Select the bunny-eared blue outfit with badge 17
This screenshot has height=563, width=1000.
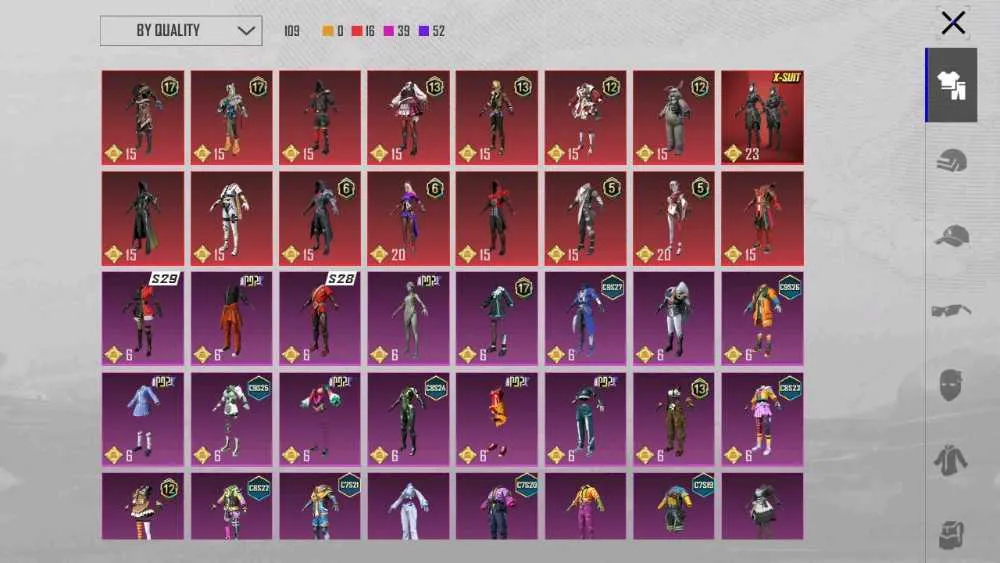[231, 117]
